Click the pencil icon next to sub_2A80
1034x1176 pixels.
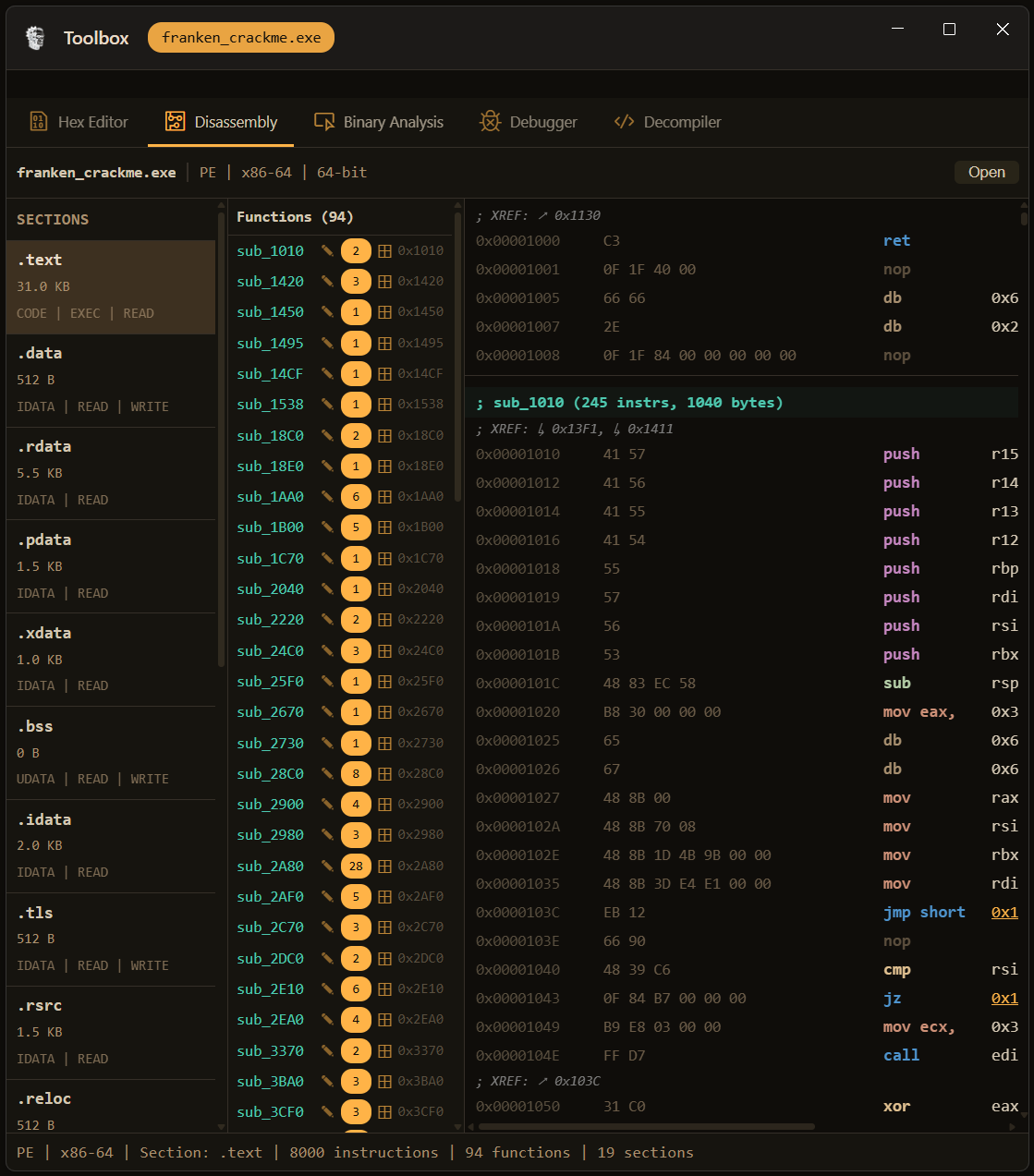327,866
